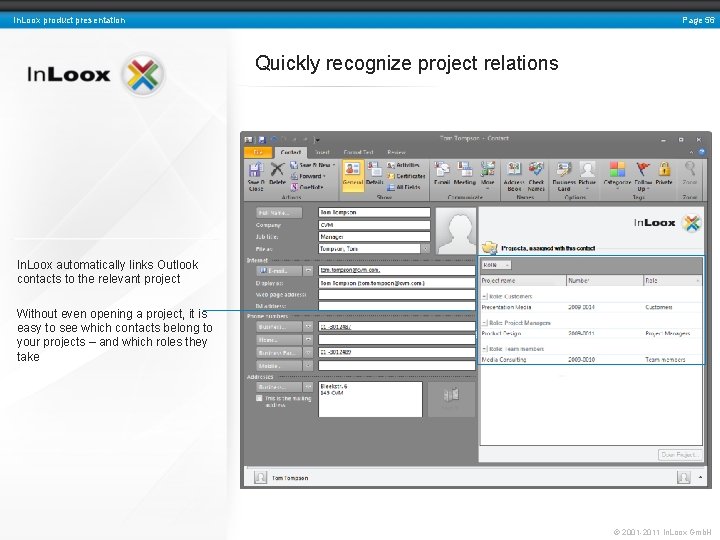This screenshot has height=540, width=720.
Task: Open dropdown arrow next to Mobile phone
Action: (x=308, y=366)
